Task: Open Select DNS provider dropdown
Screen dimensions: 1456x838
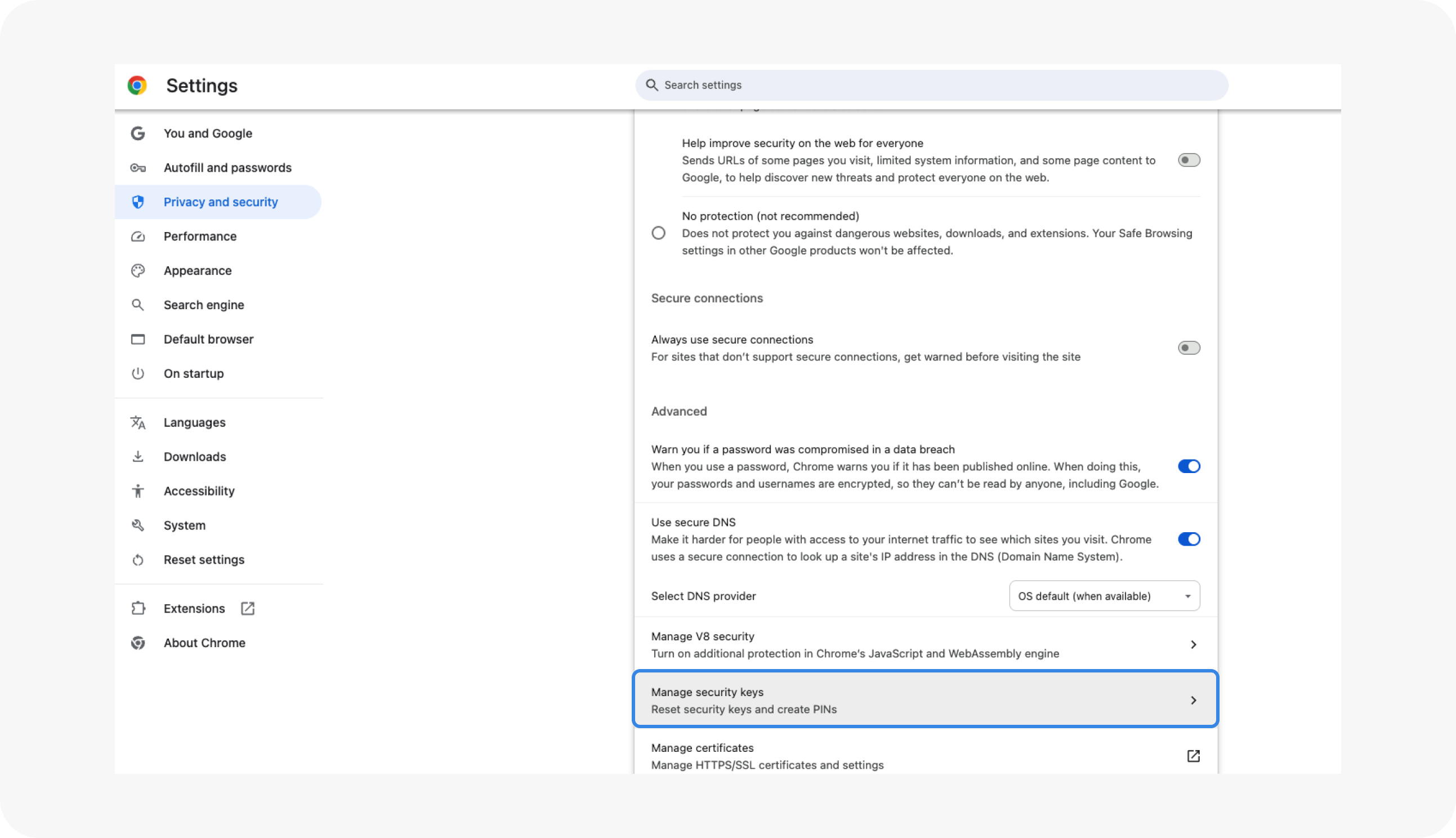Action: coord(1104,596)
